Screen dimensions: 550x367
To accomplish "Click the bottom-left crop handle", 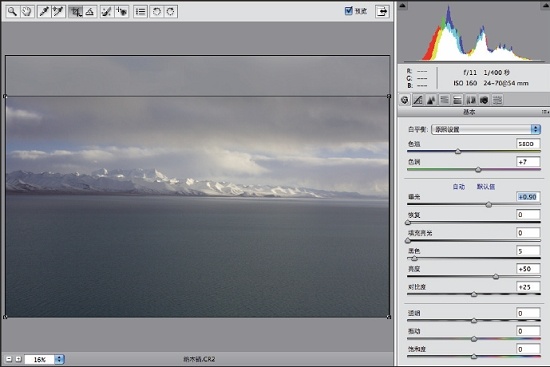I will (x=5, y=317).
